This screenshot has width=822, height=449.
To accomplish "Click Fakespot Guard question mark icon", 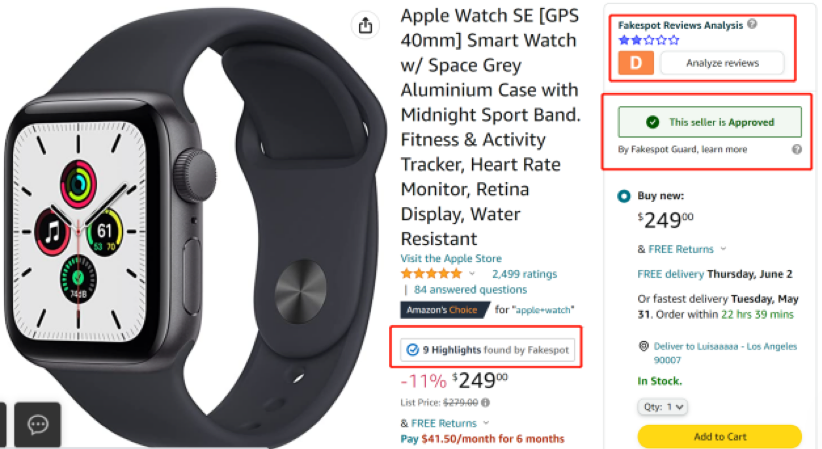I will tap(797, 149).
